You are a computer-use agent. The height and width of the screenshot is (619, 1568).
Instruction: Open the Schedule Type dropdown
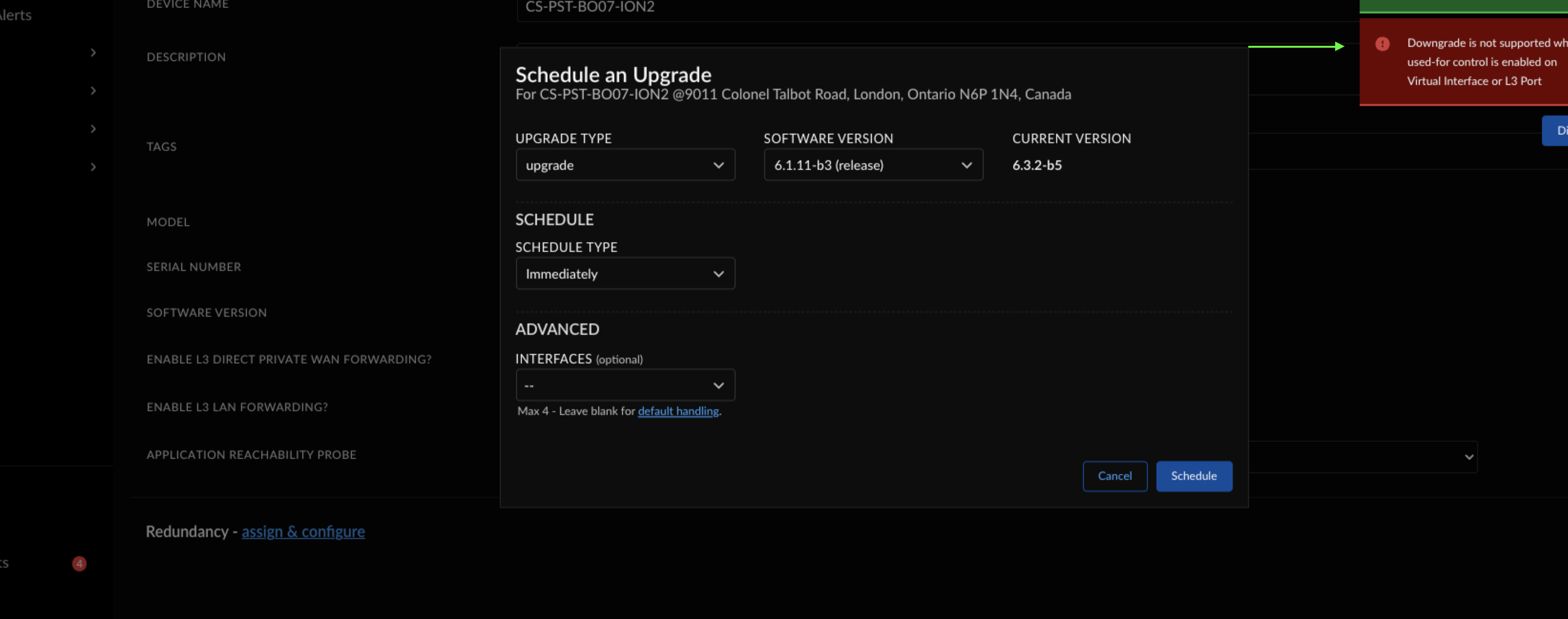[625, 274]
